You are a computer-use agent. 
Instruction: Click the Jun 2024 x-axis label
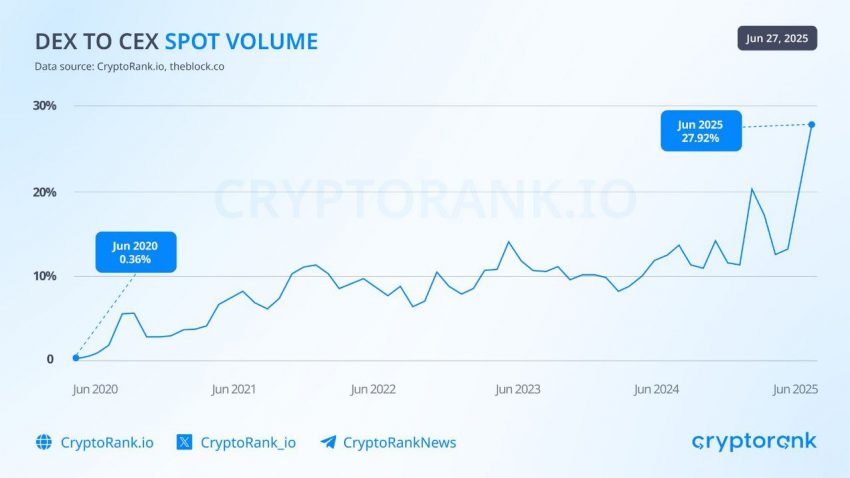[x=656, y=389]
